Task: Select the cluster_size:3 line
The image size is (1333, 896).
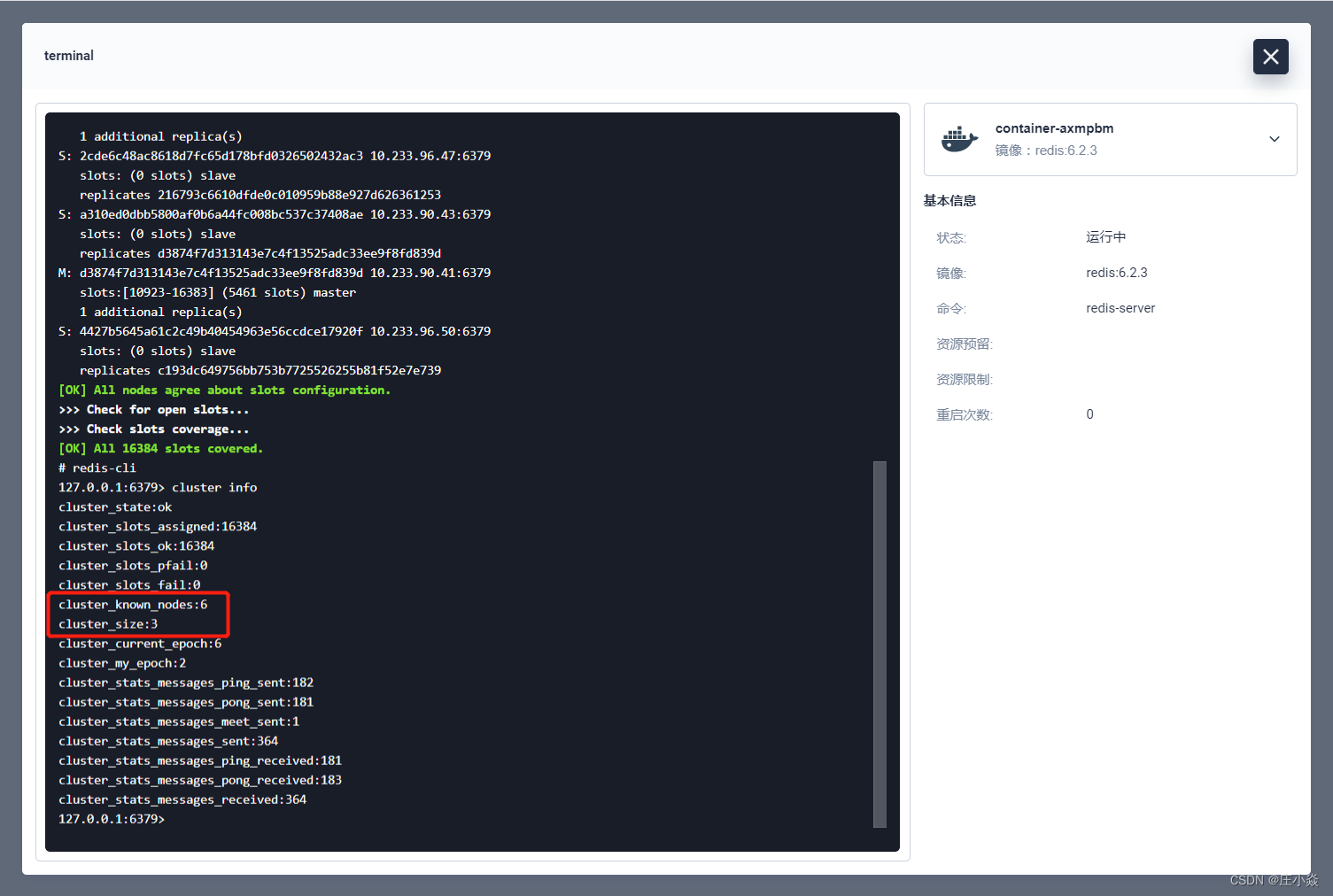Action: click(x=108, y=624)
